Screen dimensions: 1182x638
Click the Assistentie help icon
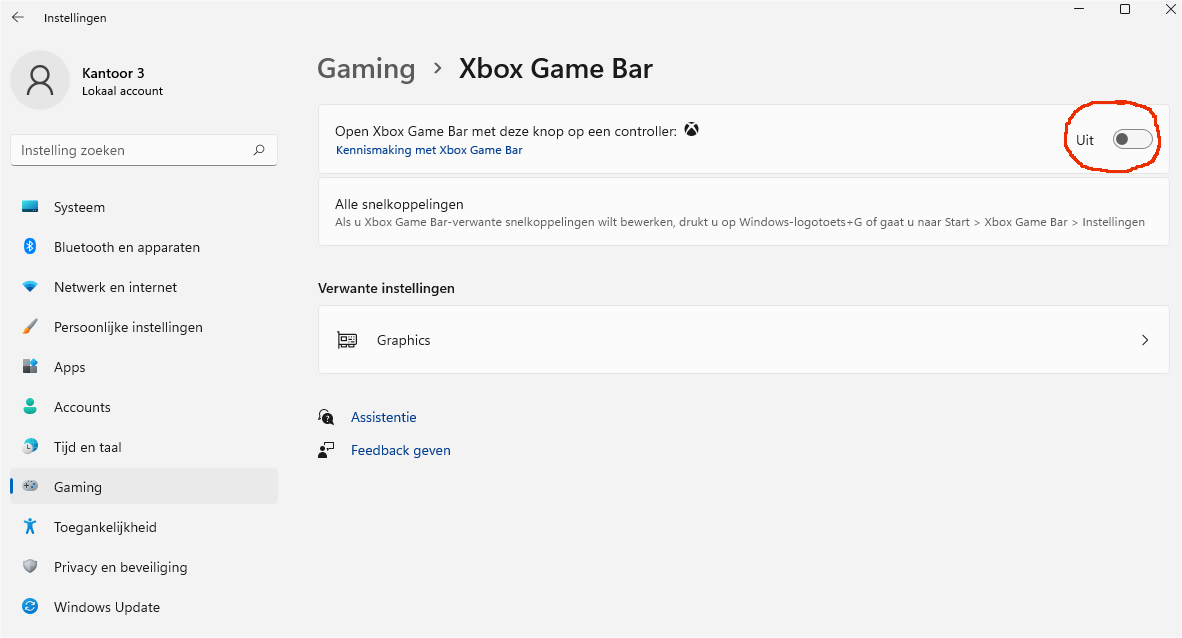click(x=326, y=417)
